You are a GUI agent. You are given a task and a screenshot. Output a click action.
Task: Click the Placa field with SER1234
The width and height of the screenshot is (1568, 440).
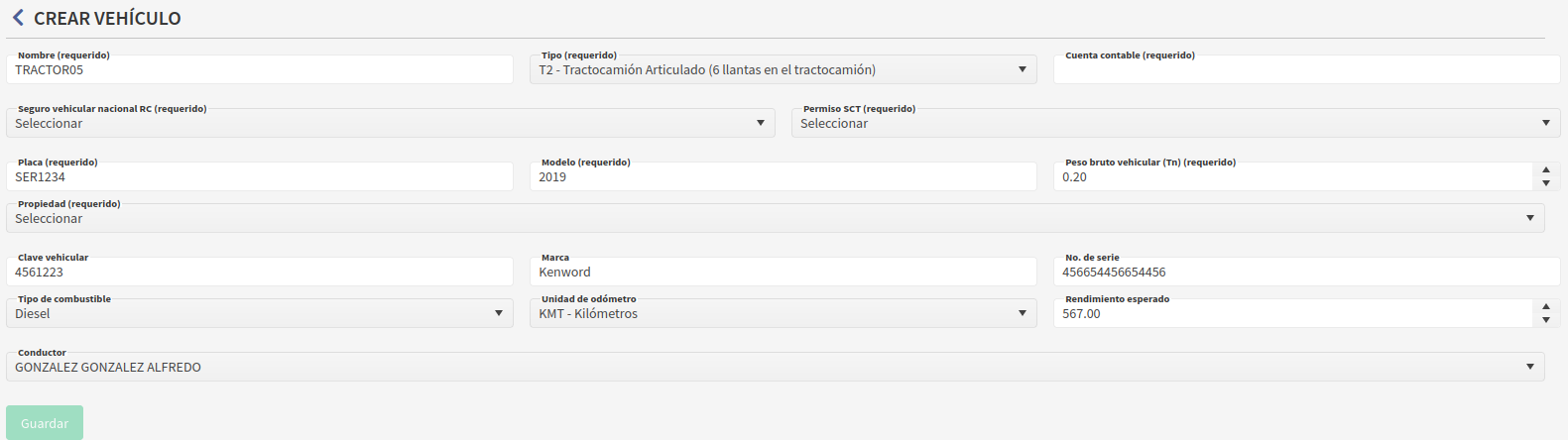pos(260,177)
